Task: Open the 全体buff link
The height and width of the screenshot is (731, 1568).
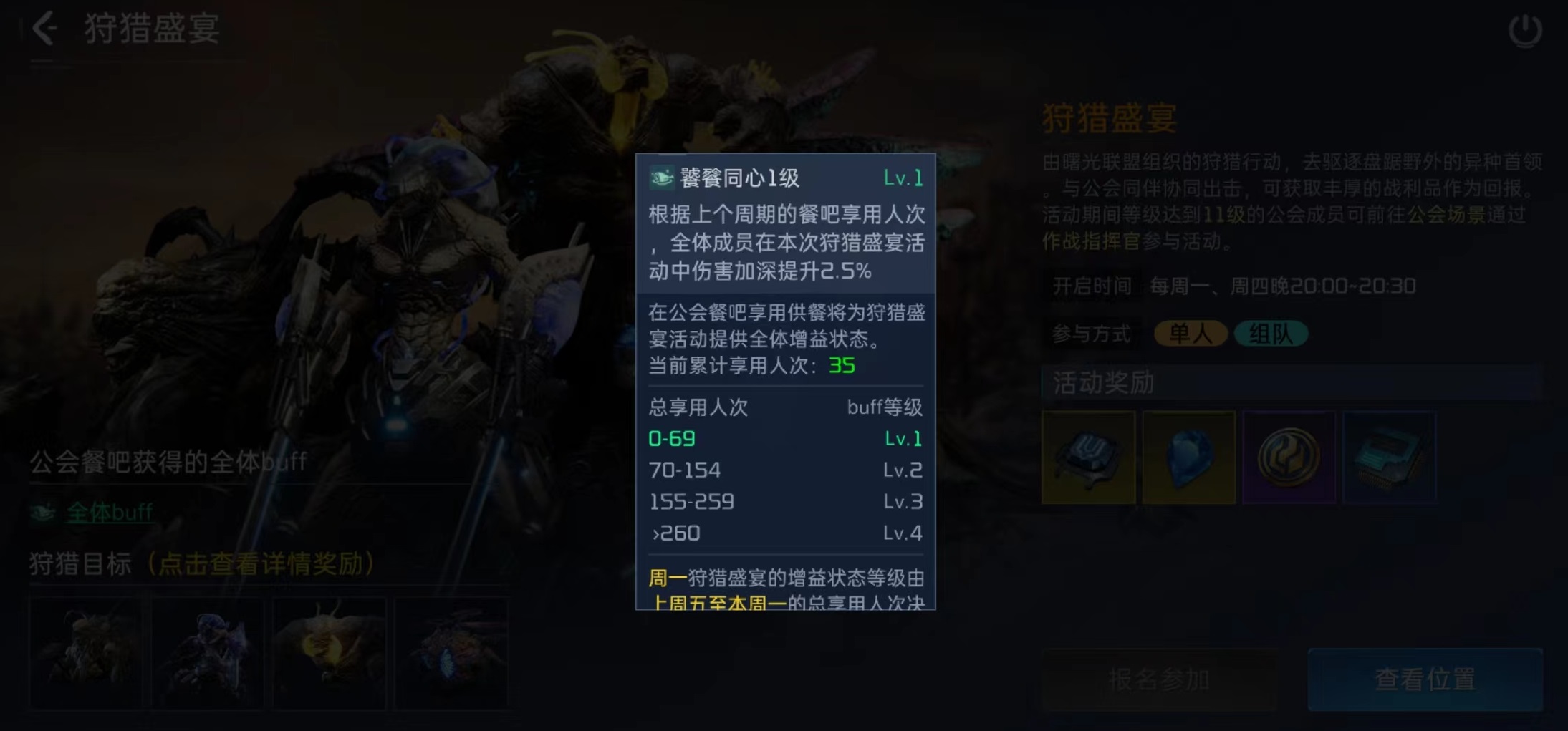Action: [x=109, y=512]
